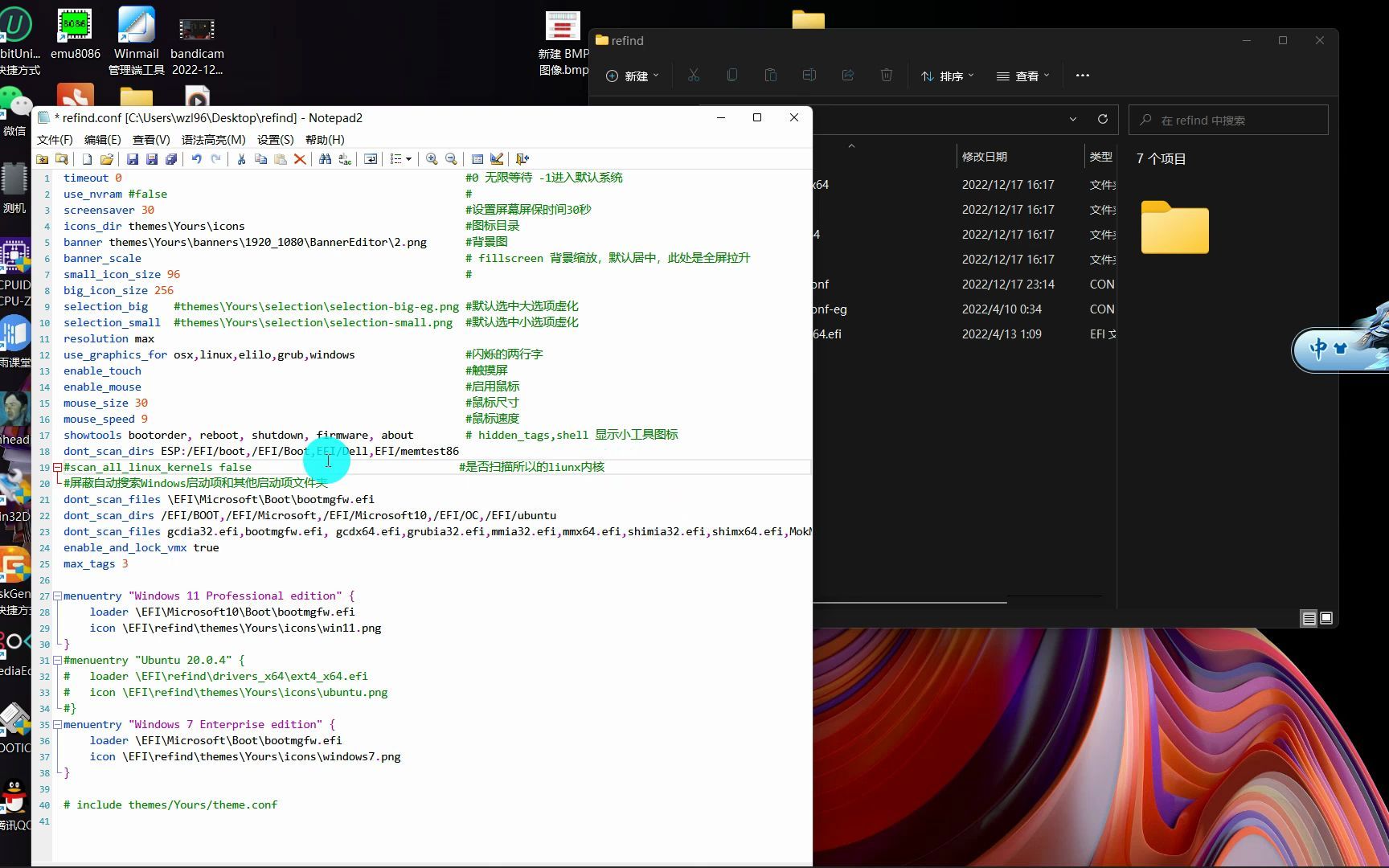Open the 帮助(H) menu in Notepad2
1389x868 pixels.
[325, 140]
